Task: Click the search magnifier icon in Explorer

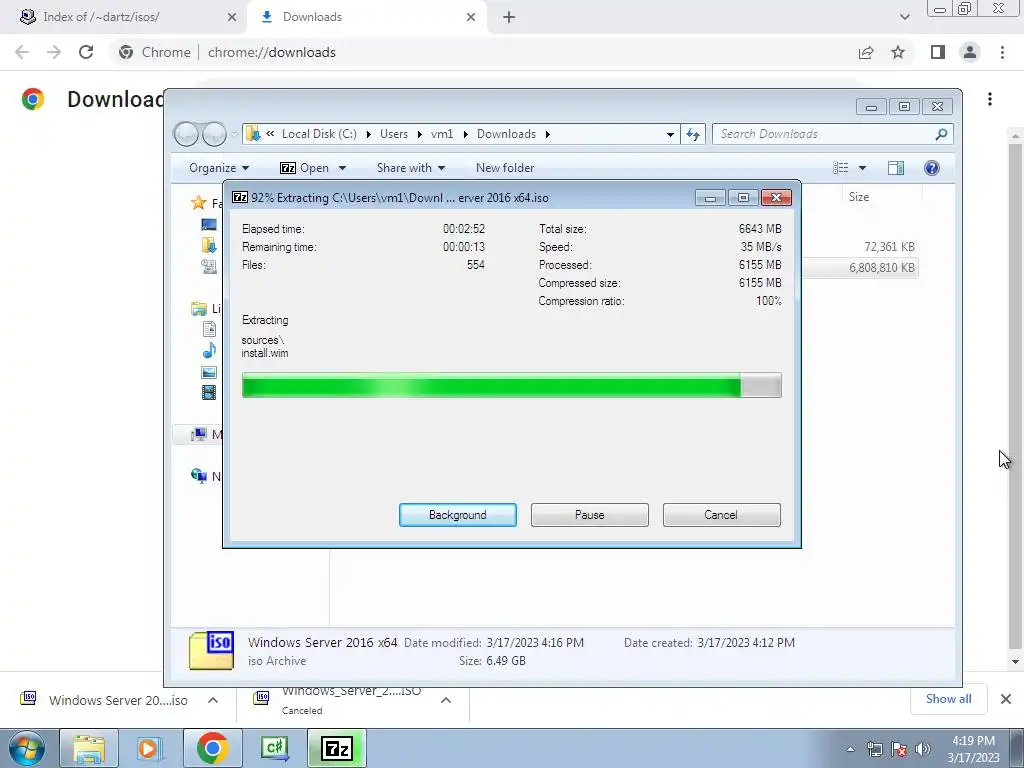Action: 941,134
